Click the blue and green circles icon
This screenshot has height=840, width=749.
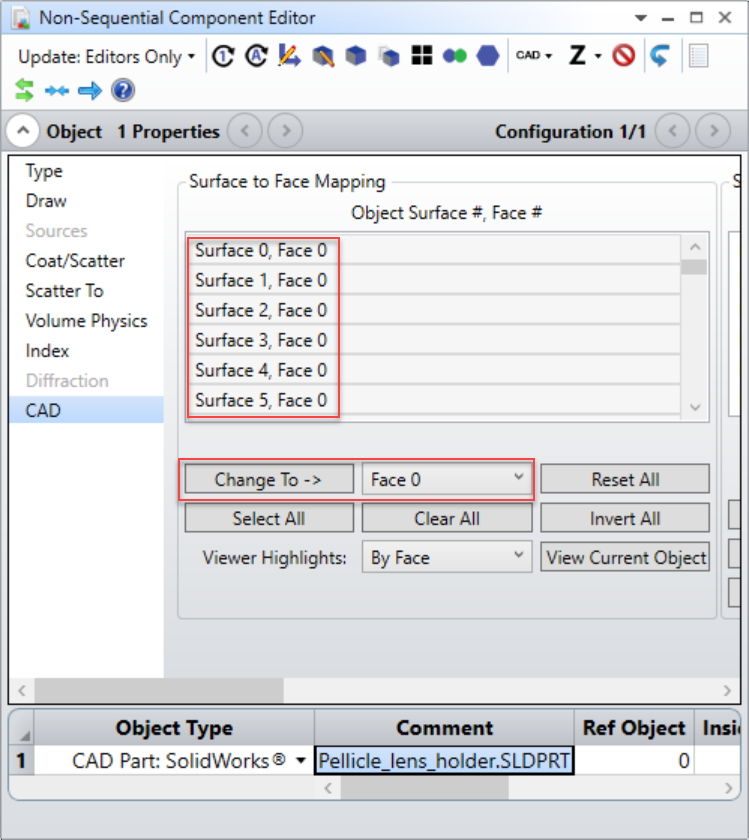pyautogui.click(x=455, y=56)
